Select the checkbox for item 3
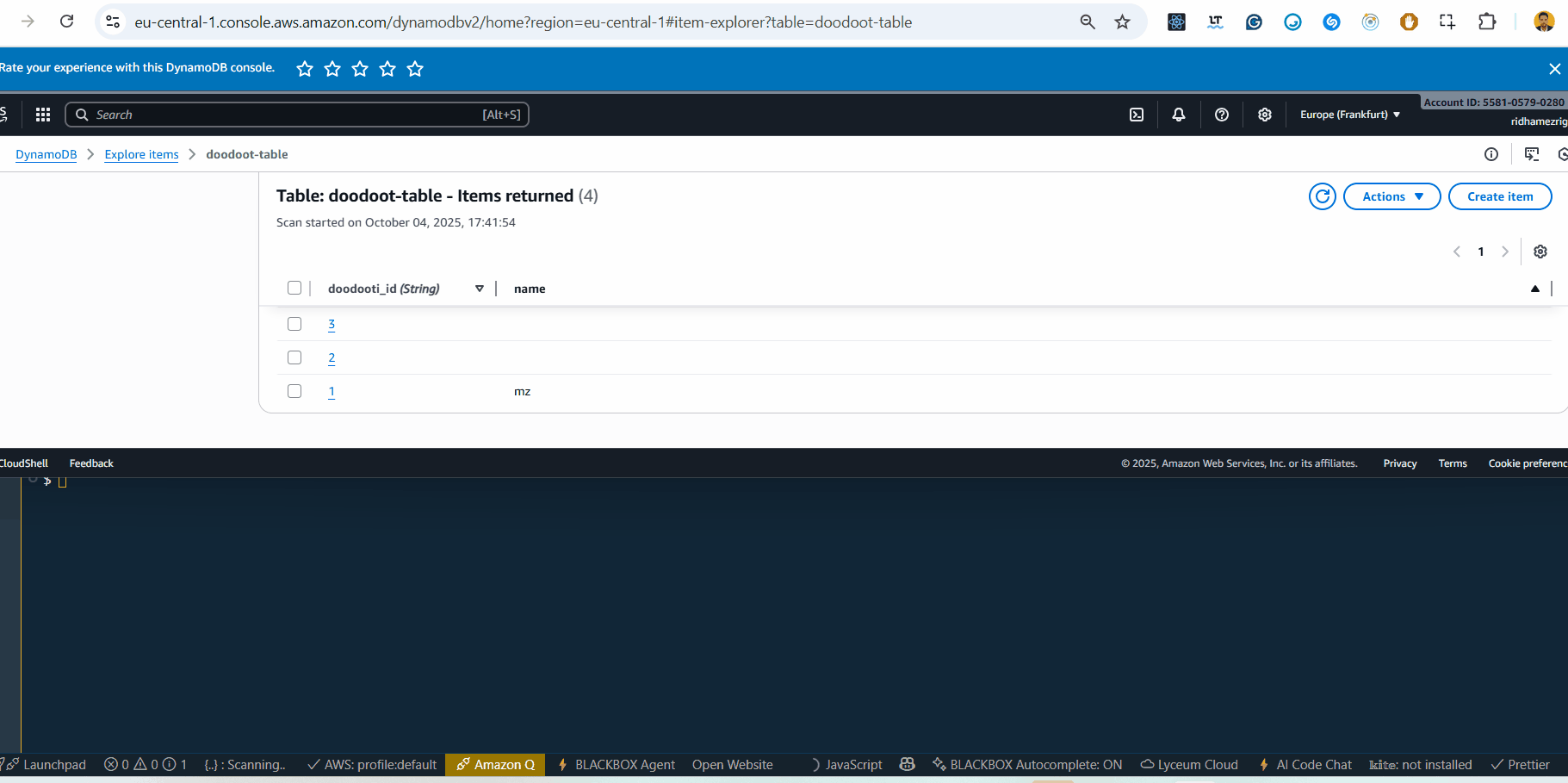The height and width of the screenshot is (783, 1568). (x=294, y=324)
